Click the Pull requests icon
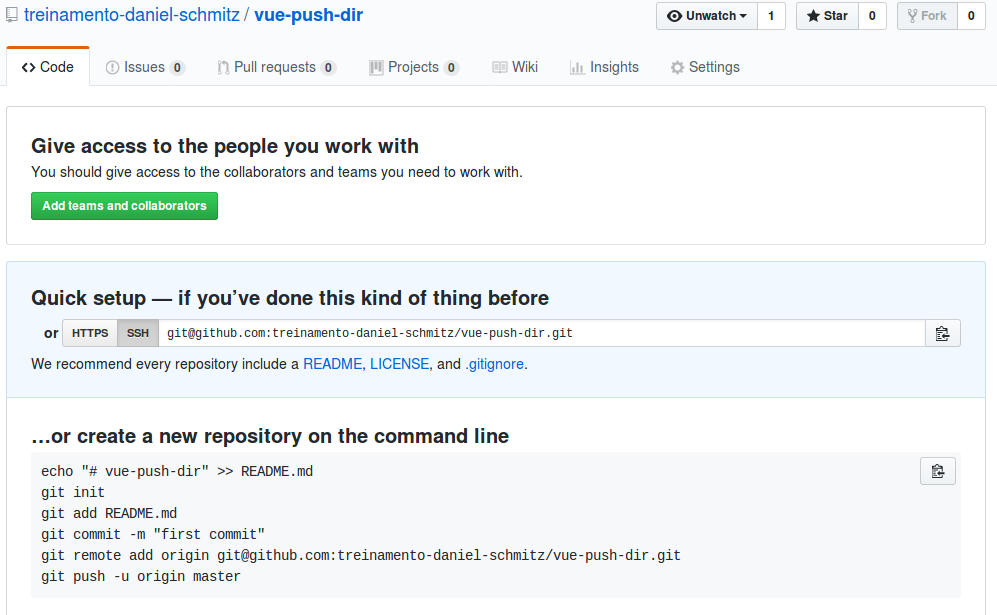The image size is (997, 615). [223, 67]
